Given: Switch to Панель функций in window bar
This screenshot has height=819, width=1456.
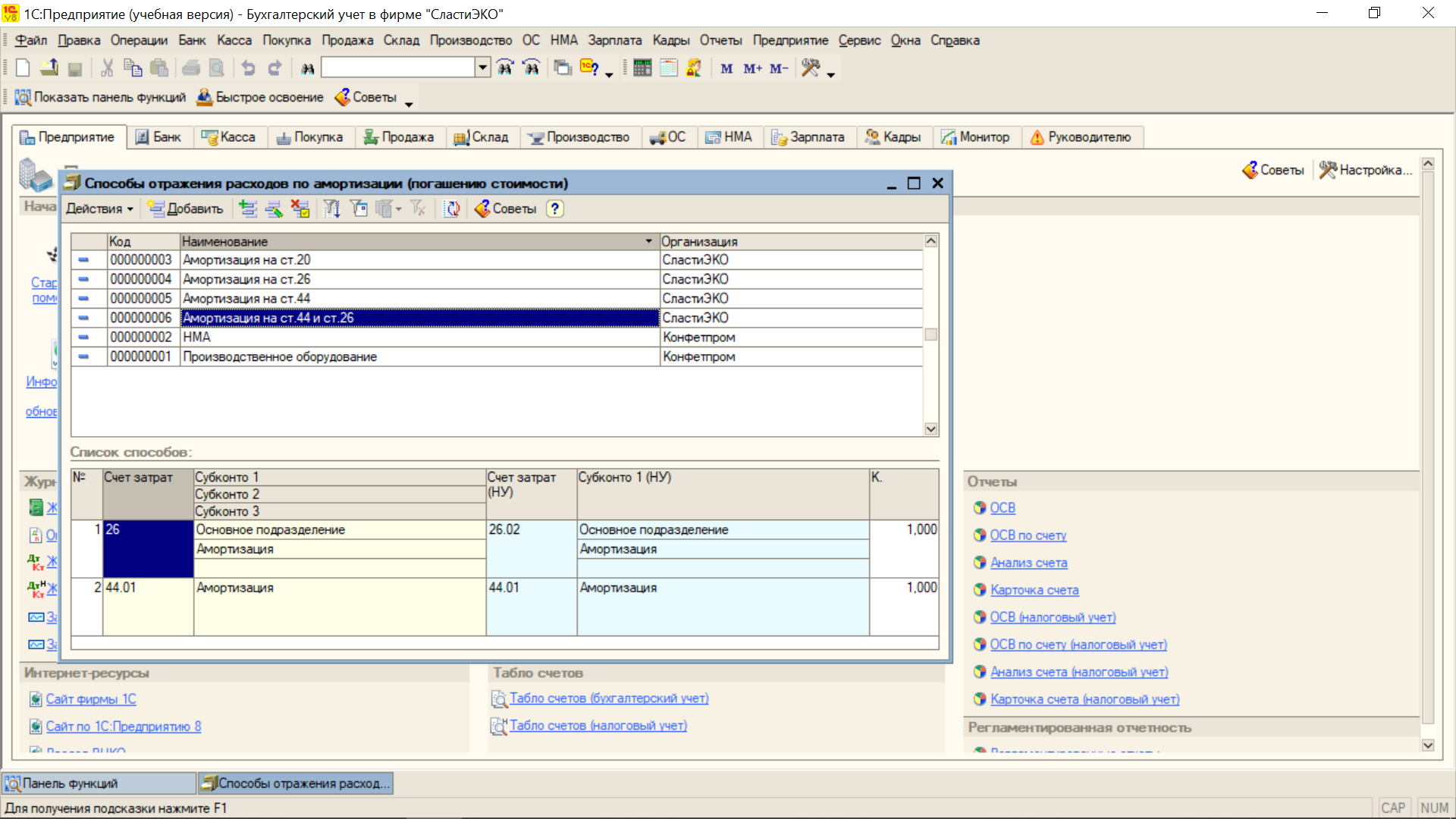Looking at the screenshot, I should pyautogui.click(x=99, y=783).
